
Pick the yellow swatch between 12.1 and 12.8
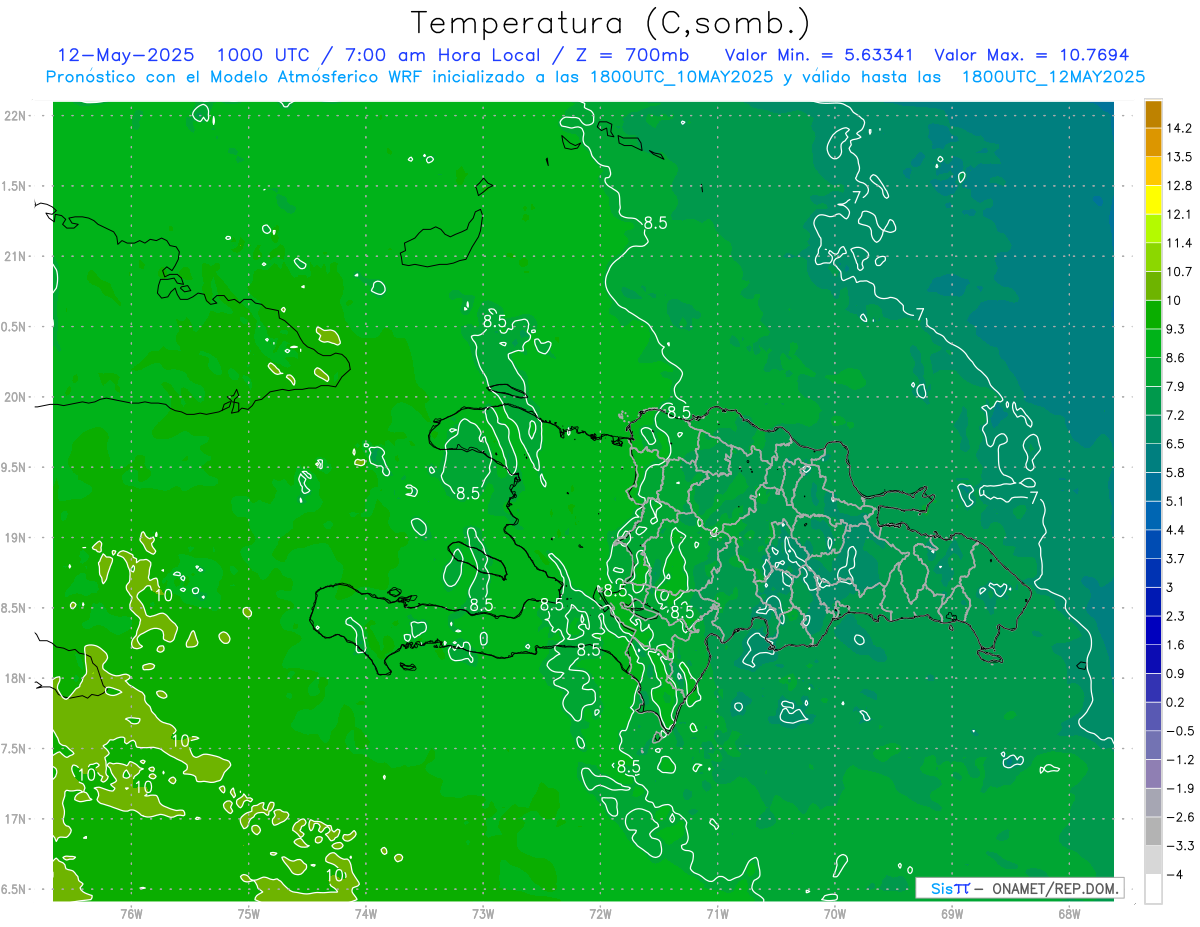point(1153,200)
